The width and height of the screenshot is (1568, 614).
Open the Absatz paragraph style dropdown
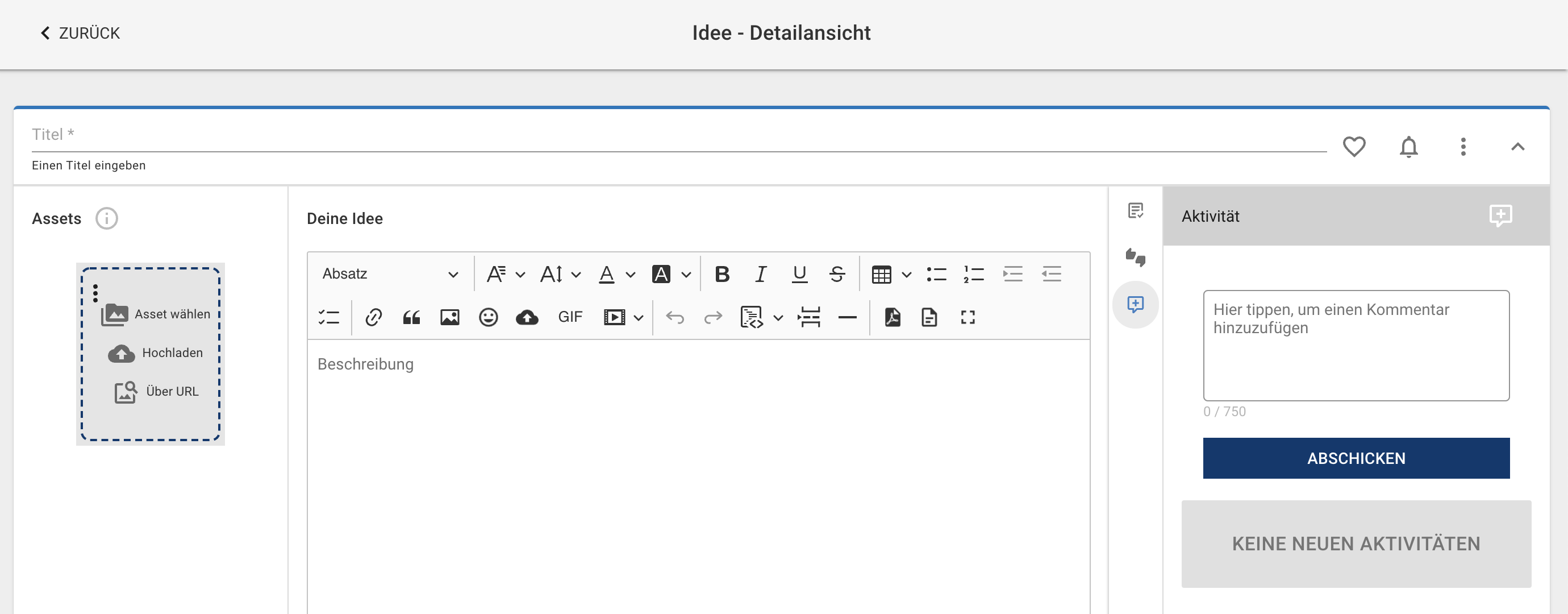coord(390,274)
